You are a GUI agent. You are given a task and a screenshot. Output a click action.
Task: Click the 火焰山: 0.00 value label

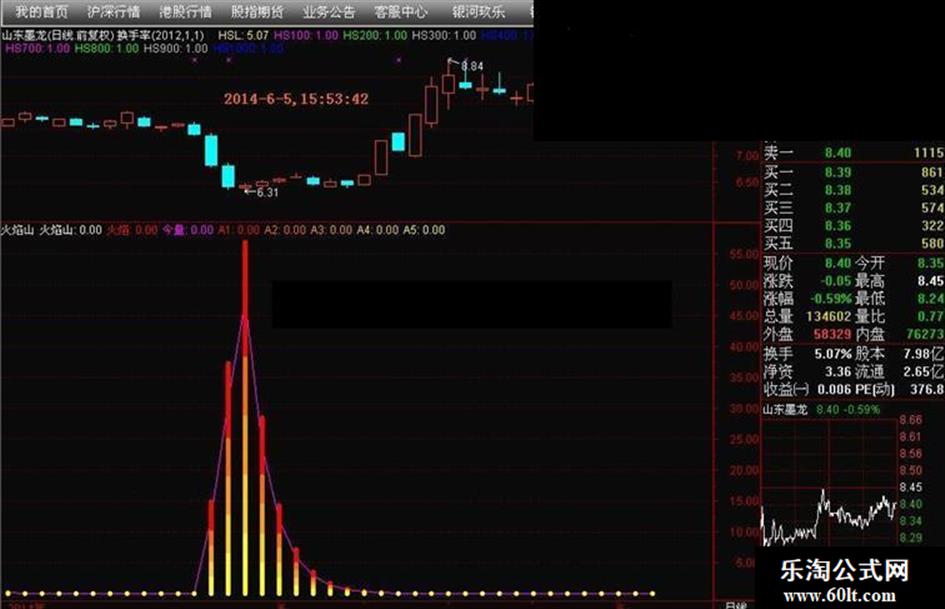pyautogui.click(x=71, y=230)
